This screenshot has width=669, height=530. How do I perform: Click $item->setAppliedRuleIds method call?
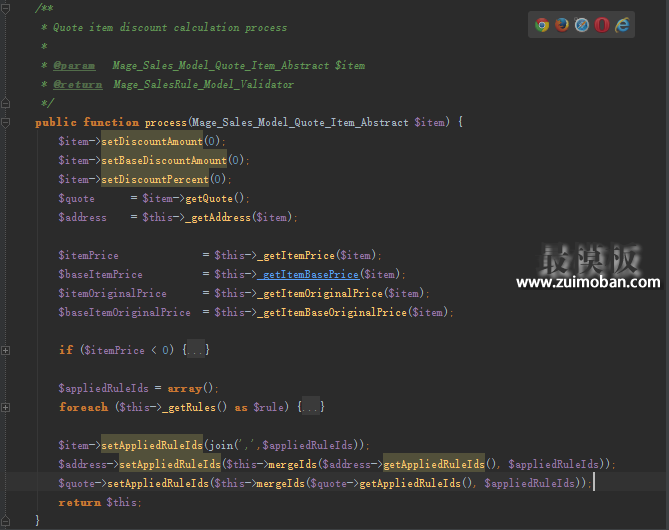(x=152, y=445)
